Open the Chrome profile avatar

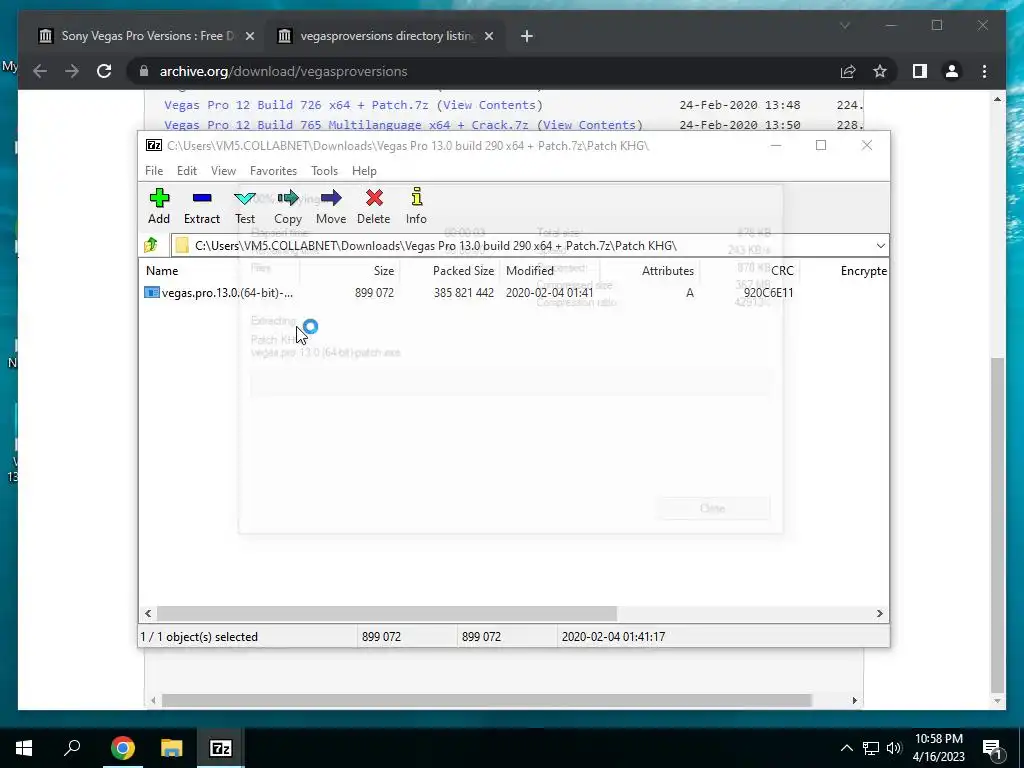click(x=952, y=71)
